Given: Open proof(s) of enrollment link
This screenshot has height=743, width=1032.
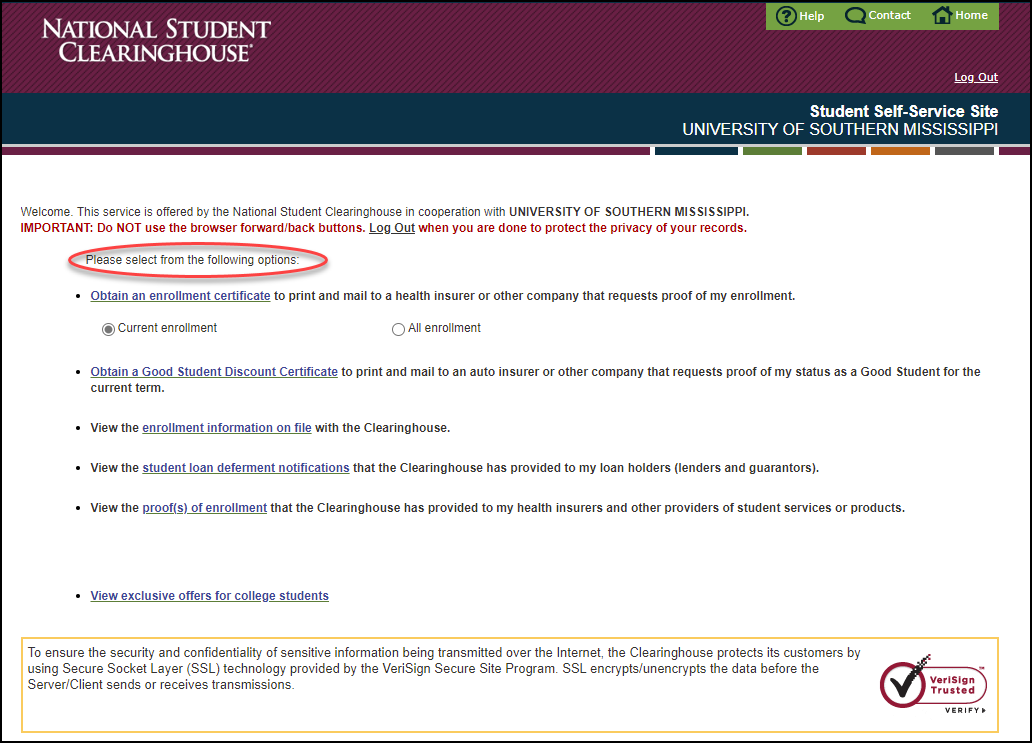Looking at the screenshot, I should click(205, 508).
